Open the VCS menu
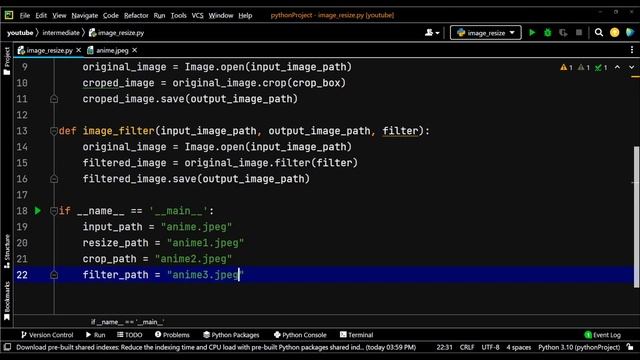 point(198,16)
